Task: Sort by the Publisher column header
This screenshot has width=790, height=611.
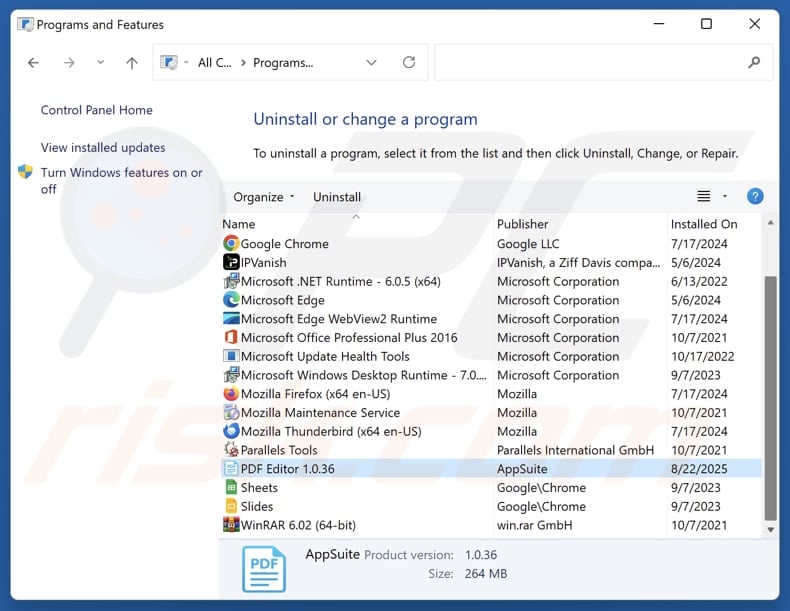Action: pos(522,224)
